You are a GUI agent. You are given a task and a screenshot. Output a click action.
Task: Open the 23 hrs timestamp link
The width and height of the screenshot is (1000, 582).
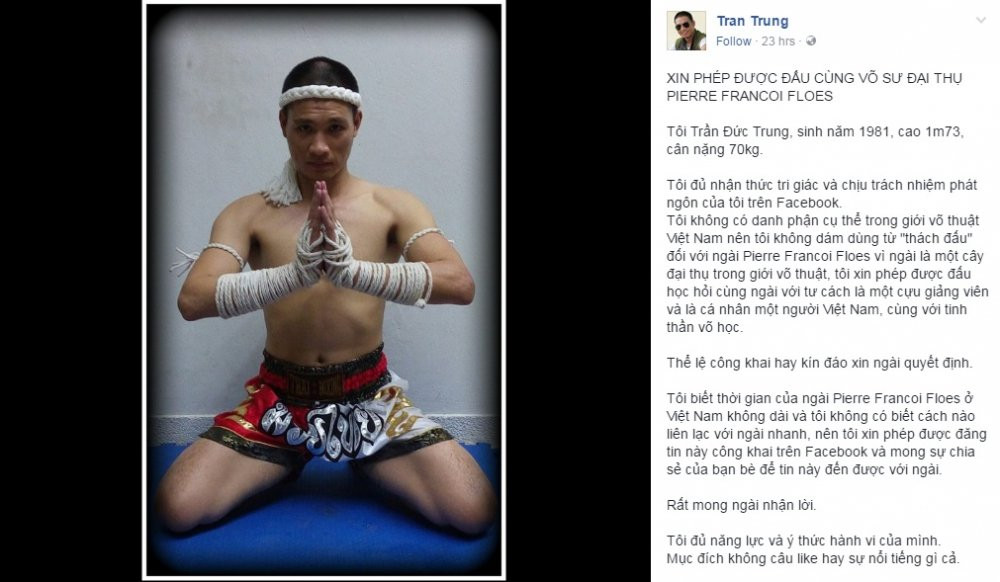coord(778,41)
